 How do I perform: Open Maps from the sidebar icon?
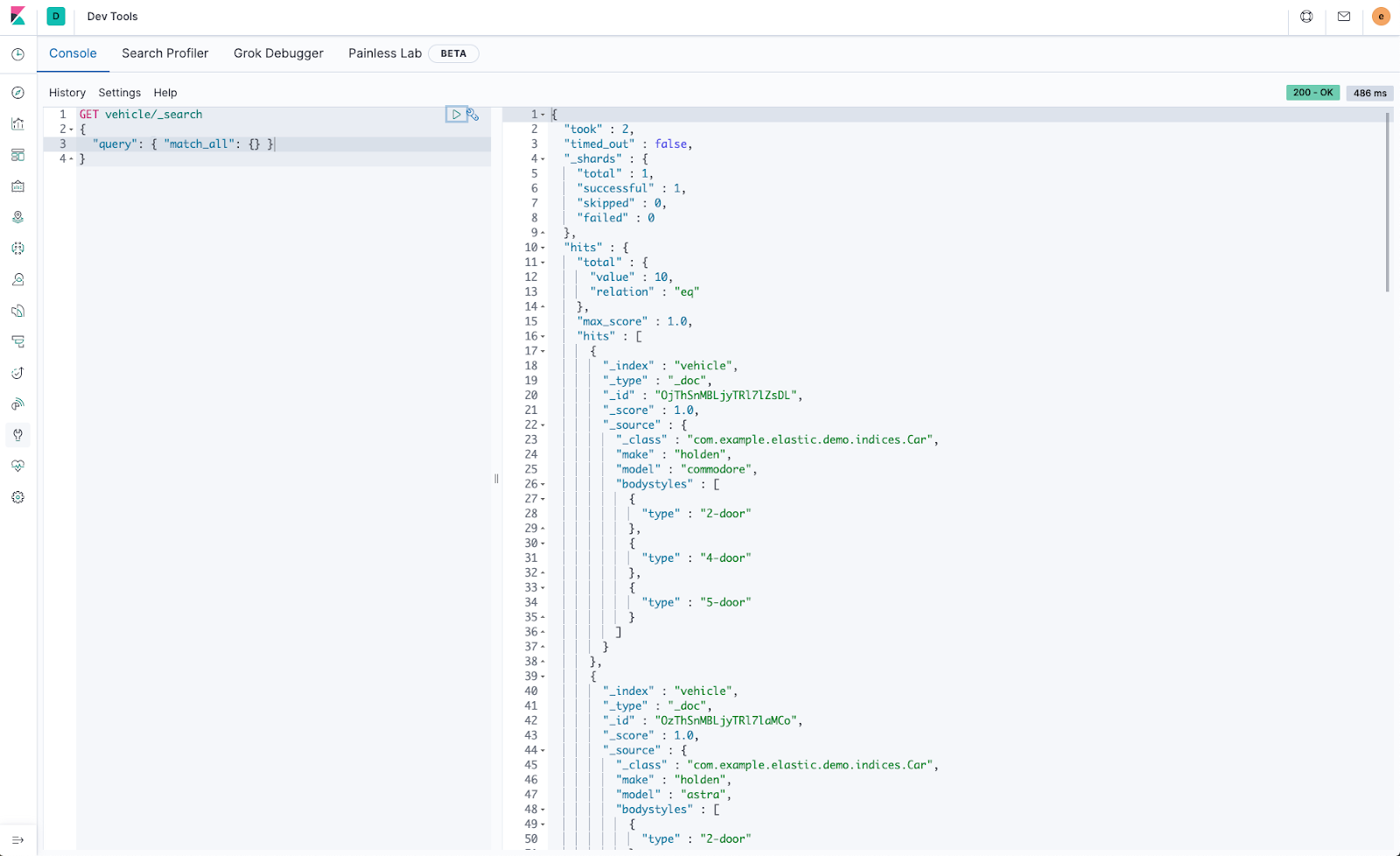(x=17, y=216)
